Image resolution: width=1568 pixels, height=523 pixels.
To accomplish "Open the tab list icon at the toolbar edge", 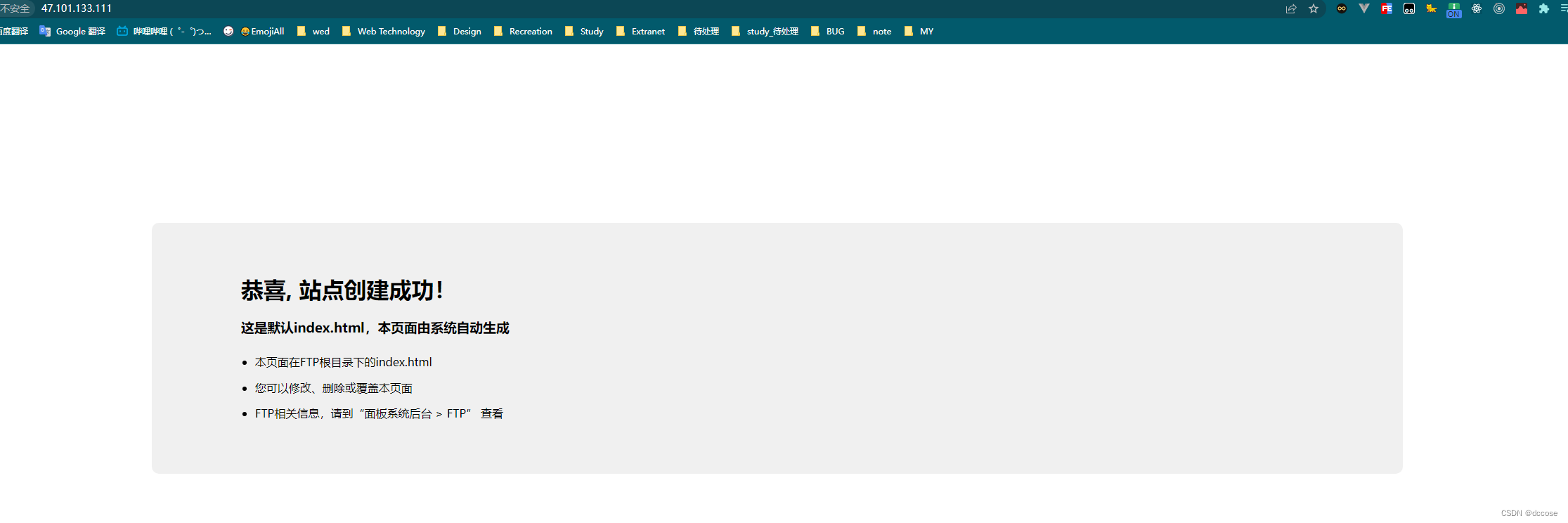I will click(1564, 8).
